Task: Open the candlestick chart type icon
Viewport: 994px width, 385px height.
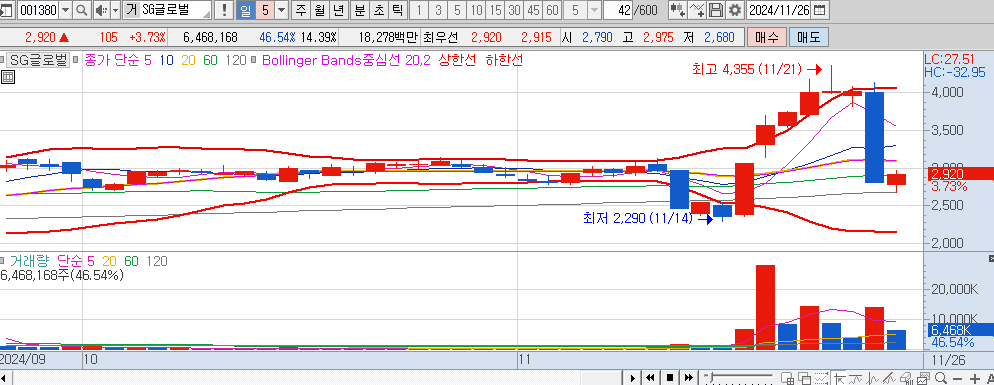Action: point(677,10)
